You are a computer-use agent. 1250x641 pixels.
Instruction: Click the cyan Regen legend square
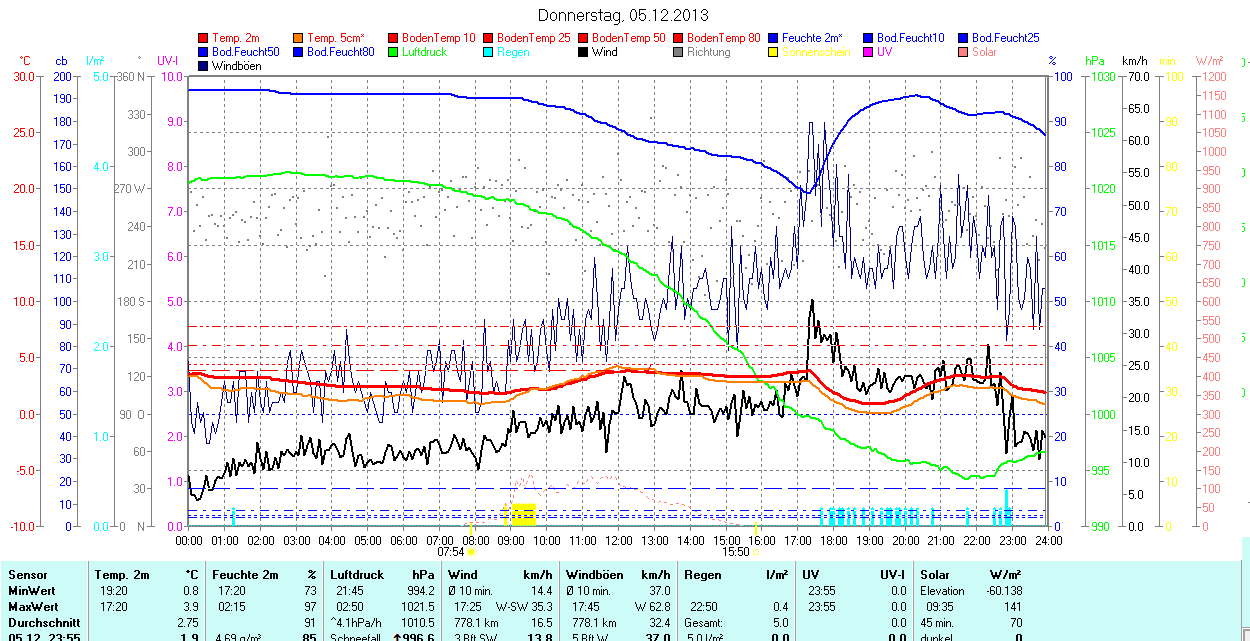[489, 52]
